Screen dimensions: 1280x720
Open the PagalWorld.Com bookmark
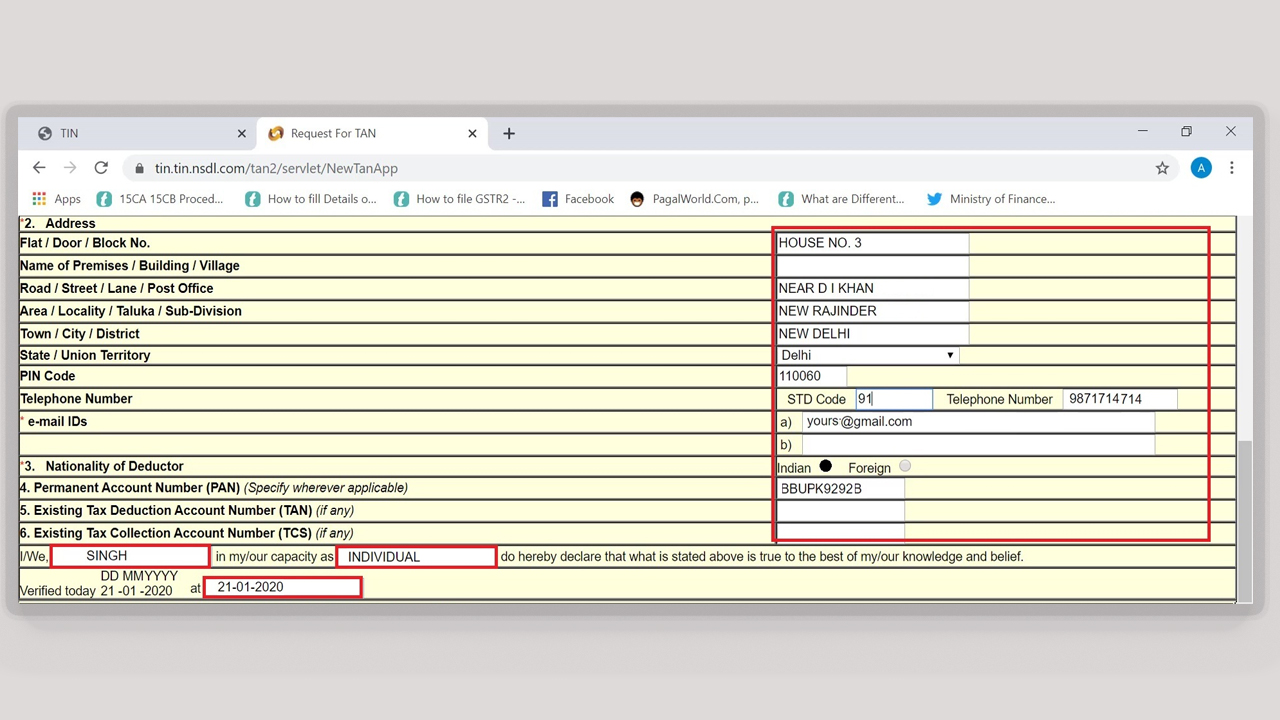pos(694,199)
